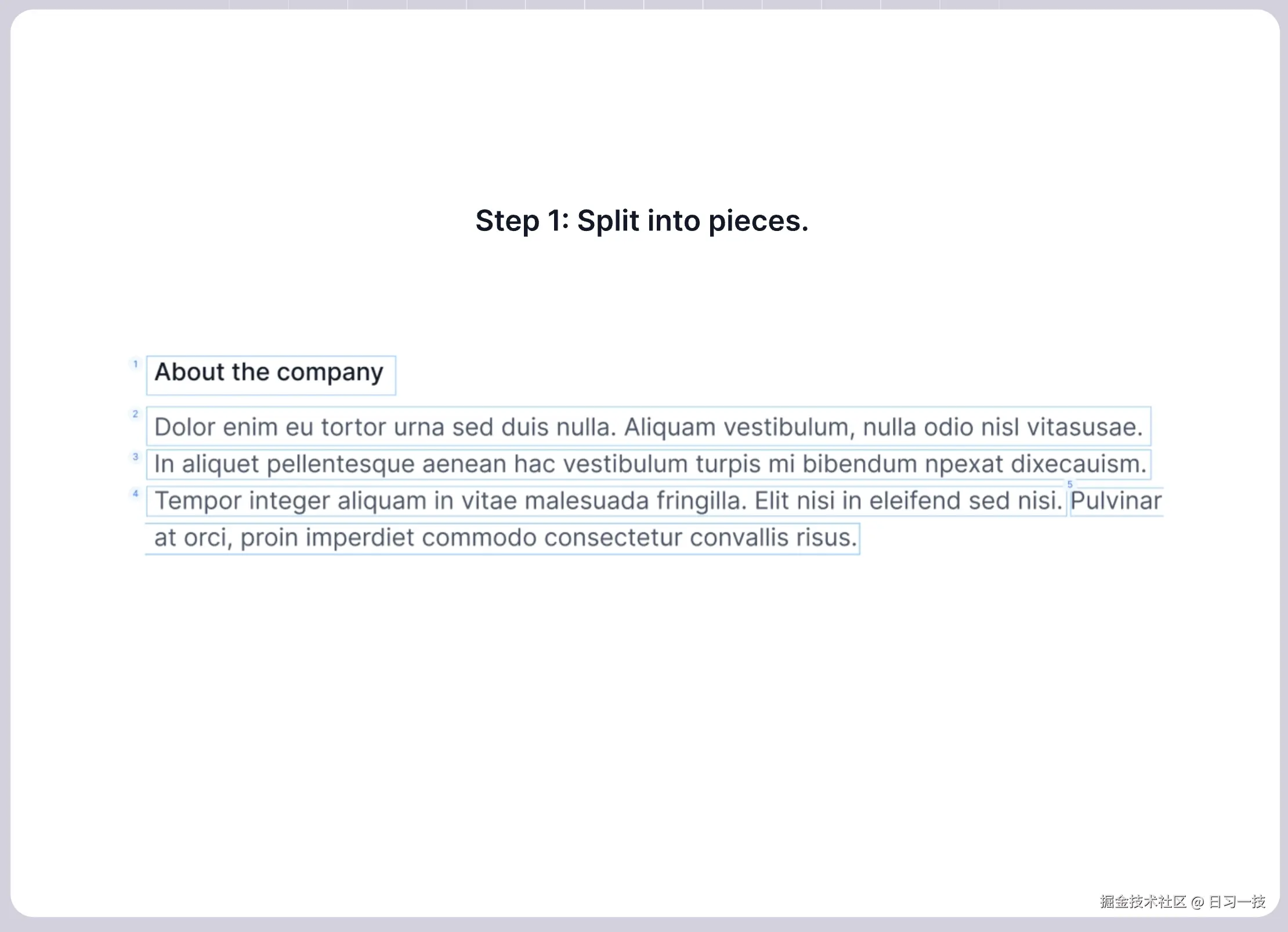Click the sentence starting 'Aliquam vestibulum, nulla odio'
Image resolution: width=1288 pixels, height=932 pixels.
tap(882, 427)
